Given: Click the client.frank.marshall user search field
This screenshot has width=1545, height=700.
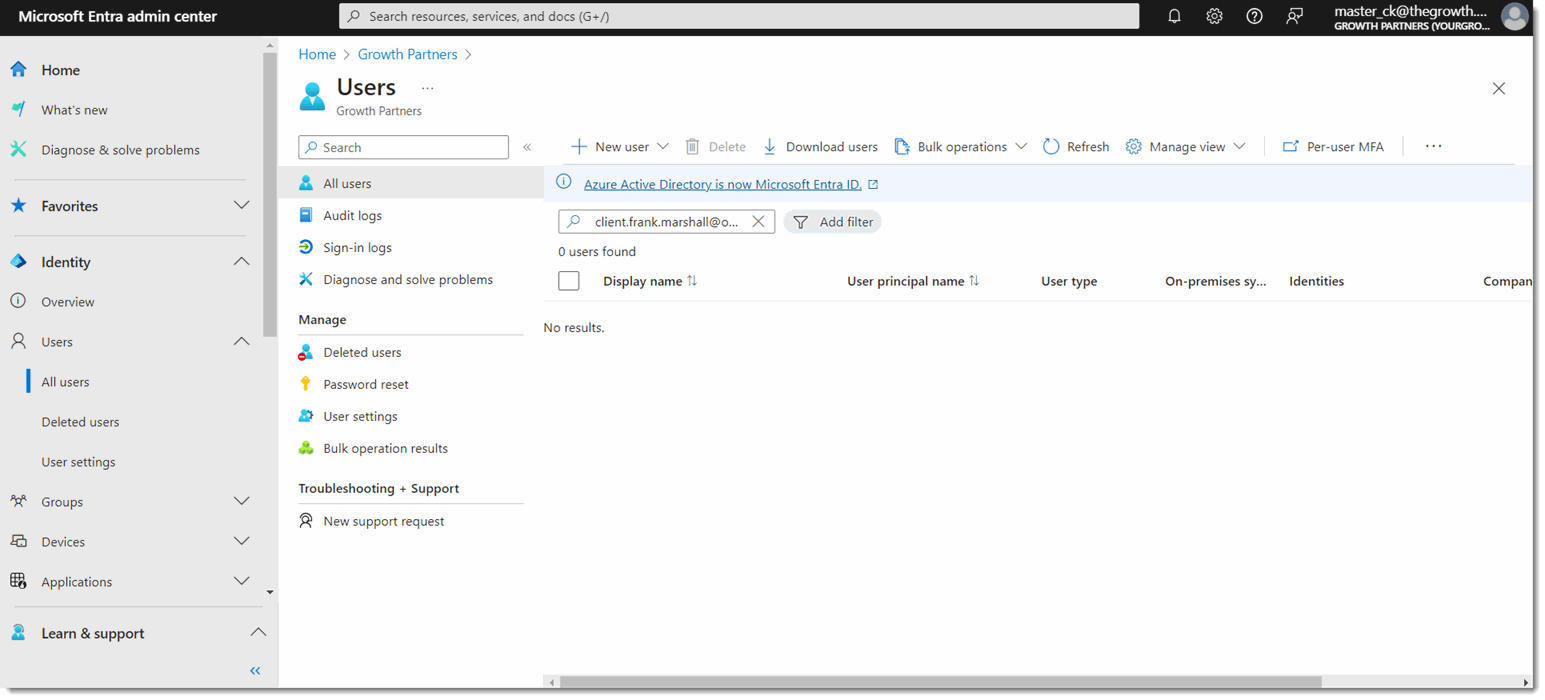Looking at the screenshot, I should coord(666,222).
